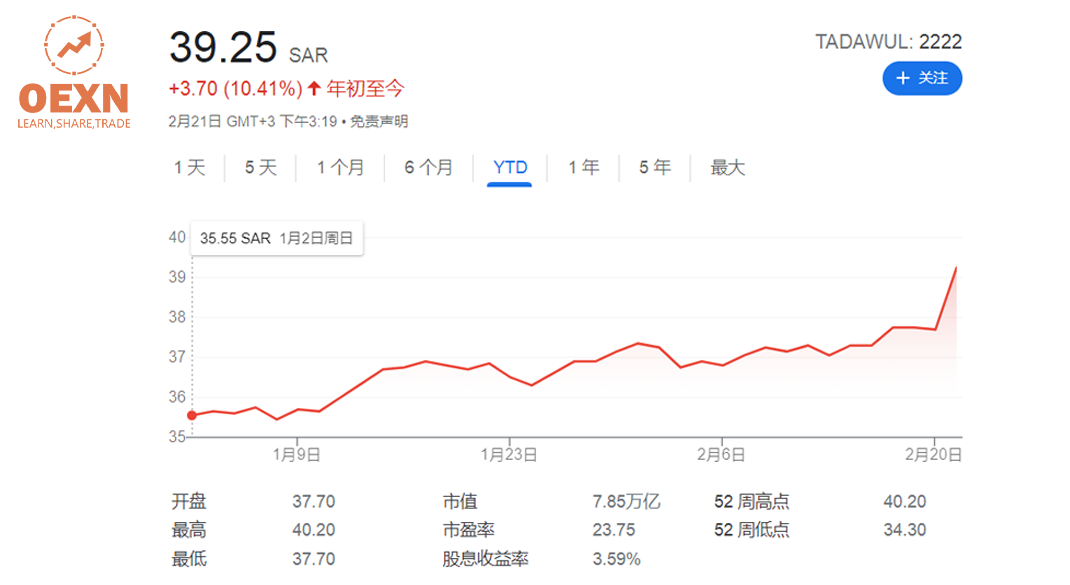Switch to the 1 个月 range tab
1070x585 pixels.
(340, 167)
